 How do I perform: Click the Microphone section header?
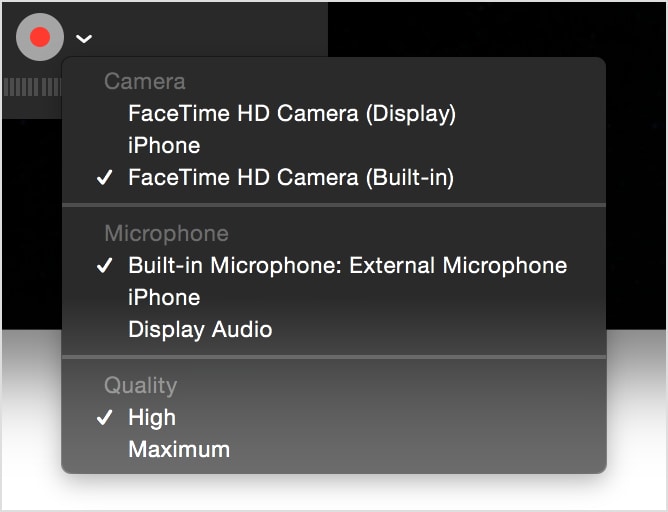pyautogui.click(x=166, y=234)
